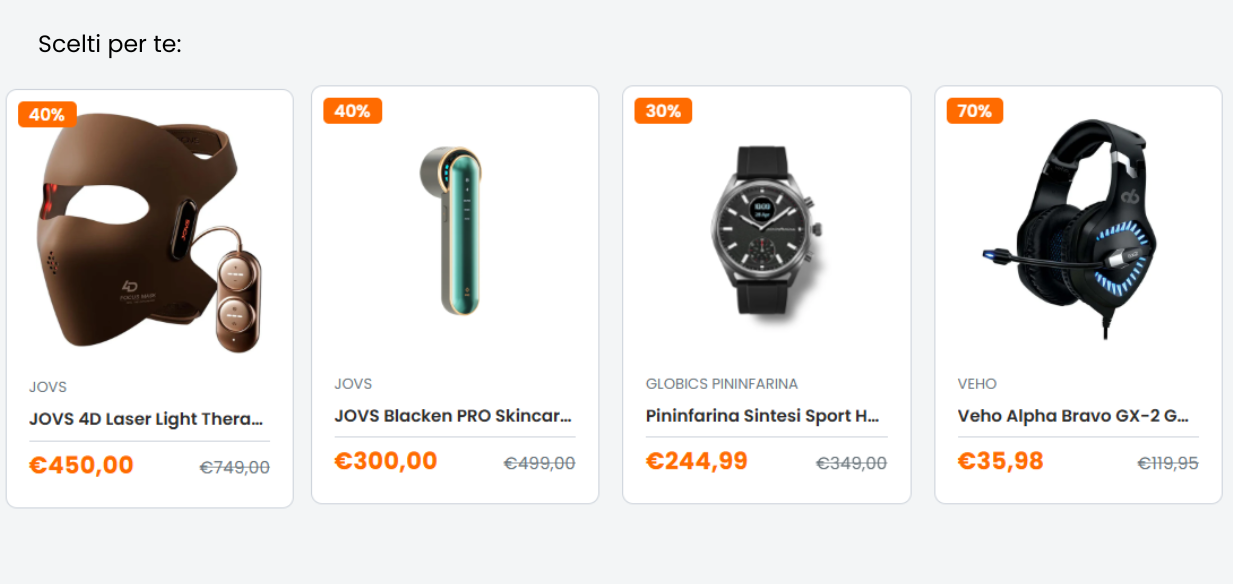Open JOVS Blacken PRO Skincare title link

453,416
